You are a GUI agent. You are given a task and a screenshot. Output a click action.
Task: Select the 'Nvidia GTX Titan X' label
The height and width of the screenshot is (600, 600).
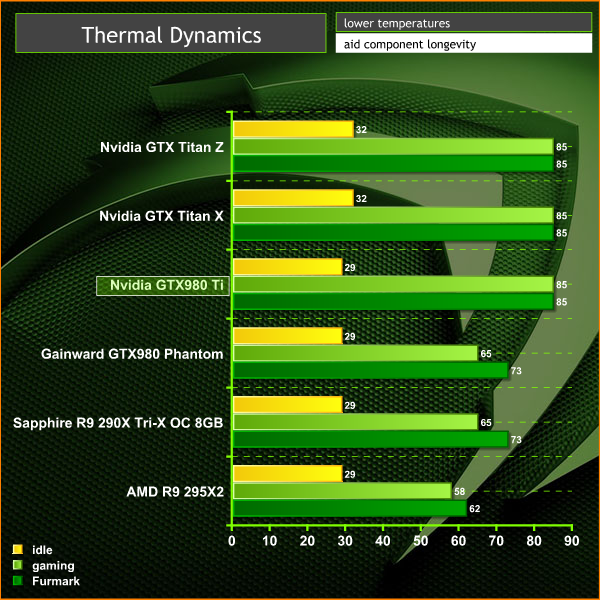tap(161, 216)
